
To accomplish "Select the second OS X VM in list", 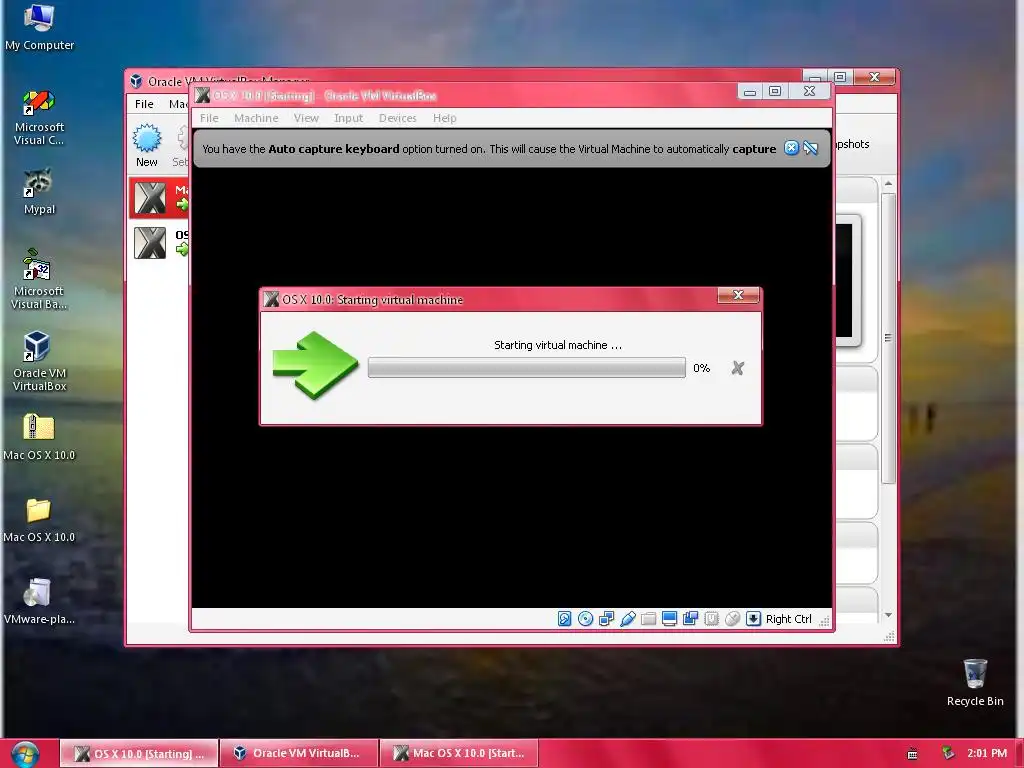I will click(159, 243).
